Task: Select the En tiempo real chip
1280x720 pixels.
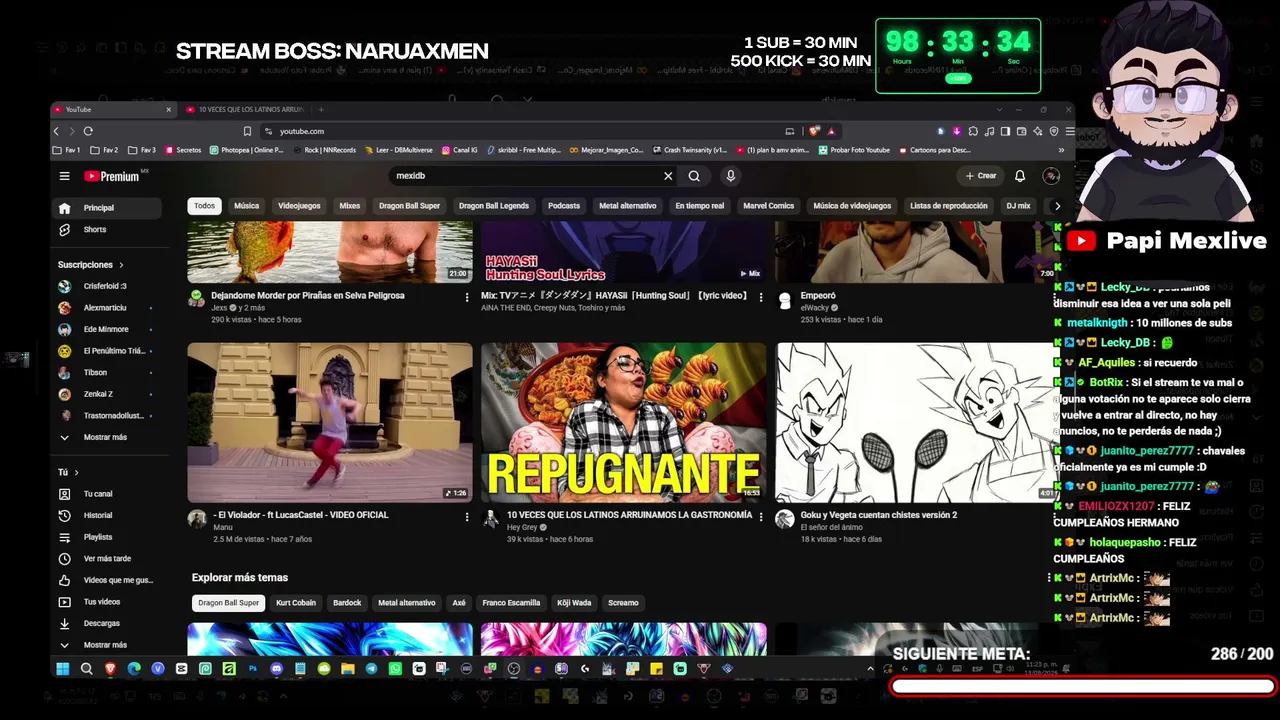Action: [x=700, y=206]
